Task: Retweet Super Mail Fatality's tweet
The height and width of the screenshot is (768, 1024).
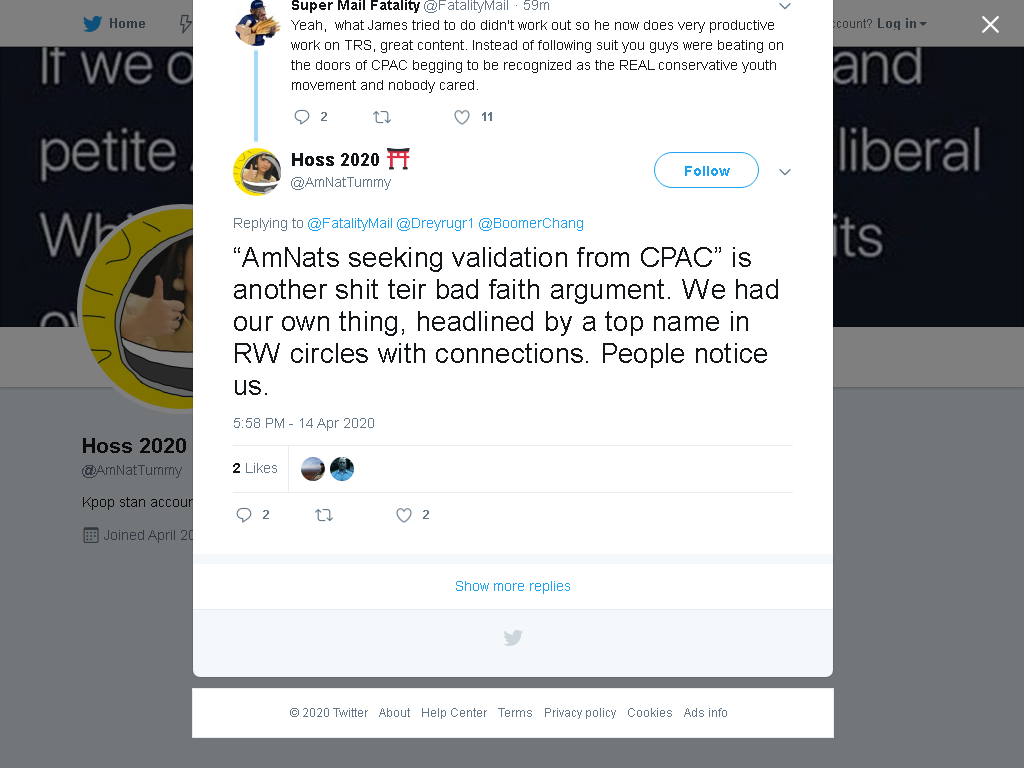Action: 382,117
